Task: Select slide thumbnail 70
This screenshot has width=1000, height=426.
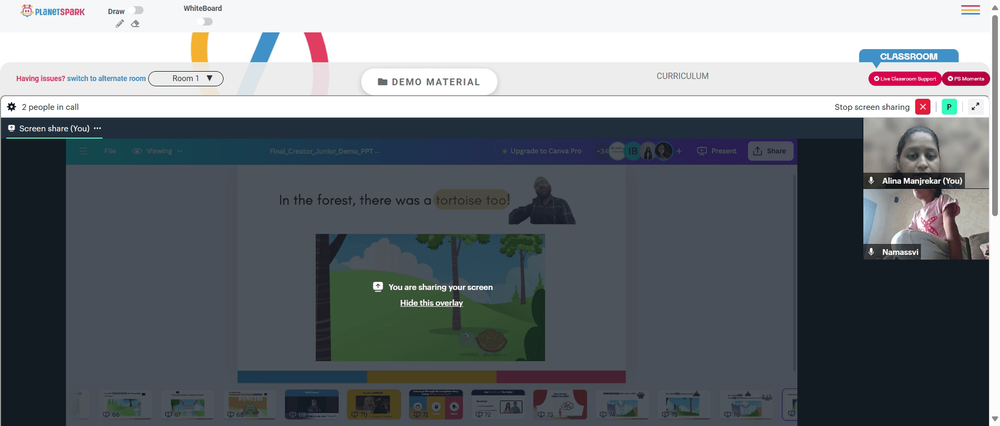Action: click(x=374, y=404)
